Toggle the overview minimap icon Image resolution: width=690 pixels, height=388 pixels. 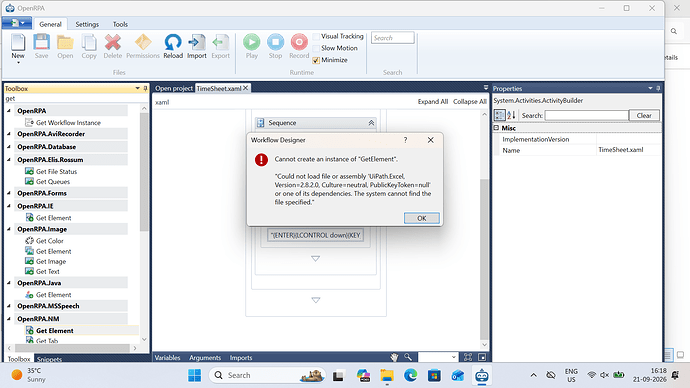482,357
